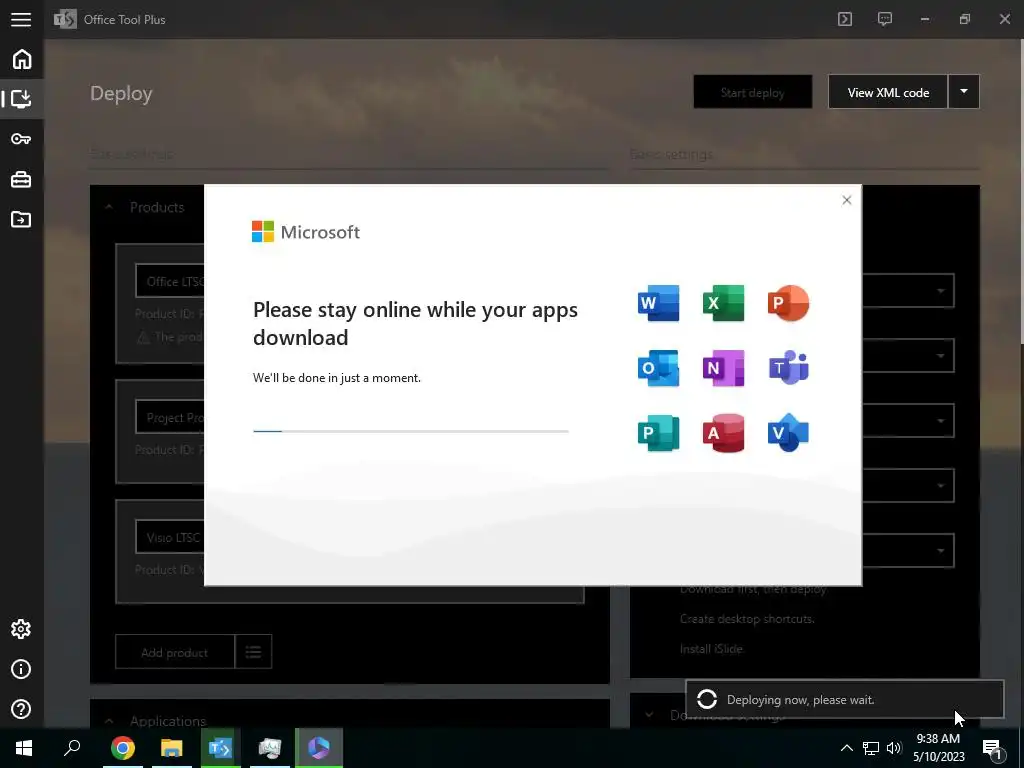Click the Access app icon
The height and width of the screenshot is (768, 1024).
724,433
